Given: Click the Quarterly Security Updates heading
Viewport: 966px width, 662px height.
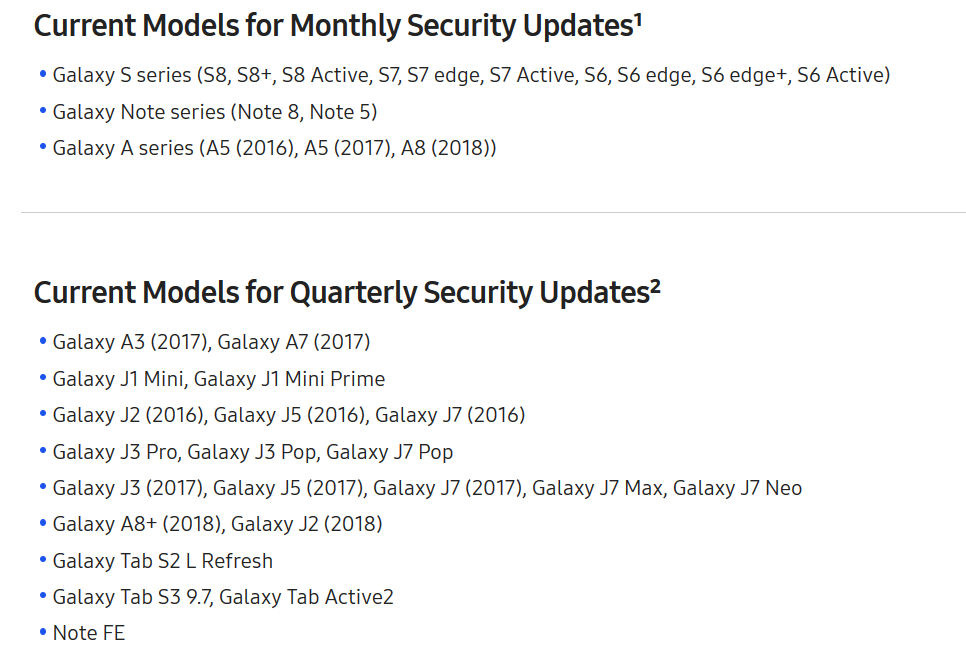Looking at the screenshot, I should (x=340, y=292).
